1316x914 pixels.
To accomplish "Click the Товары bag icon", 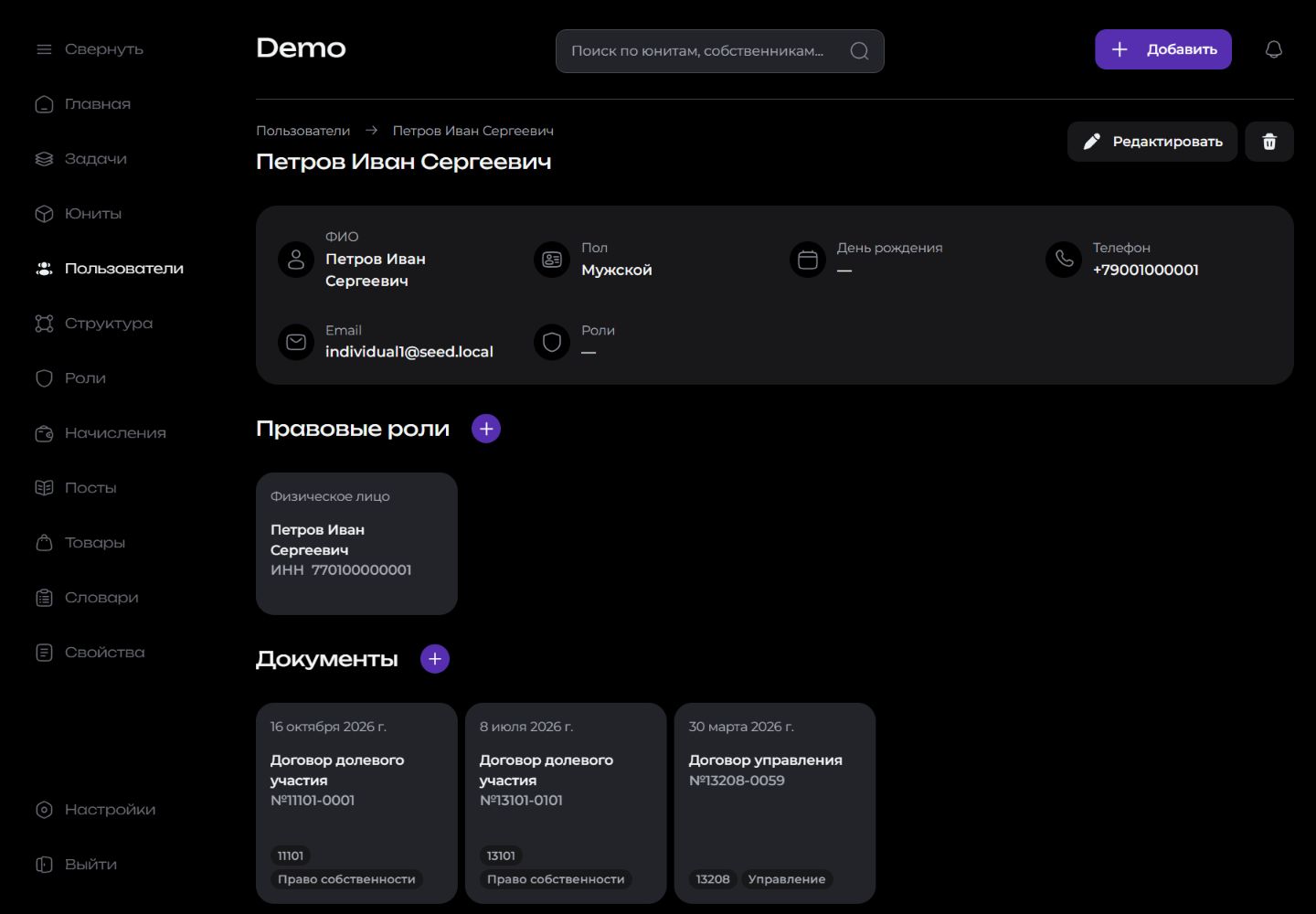I will [x=44, y=543].
